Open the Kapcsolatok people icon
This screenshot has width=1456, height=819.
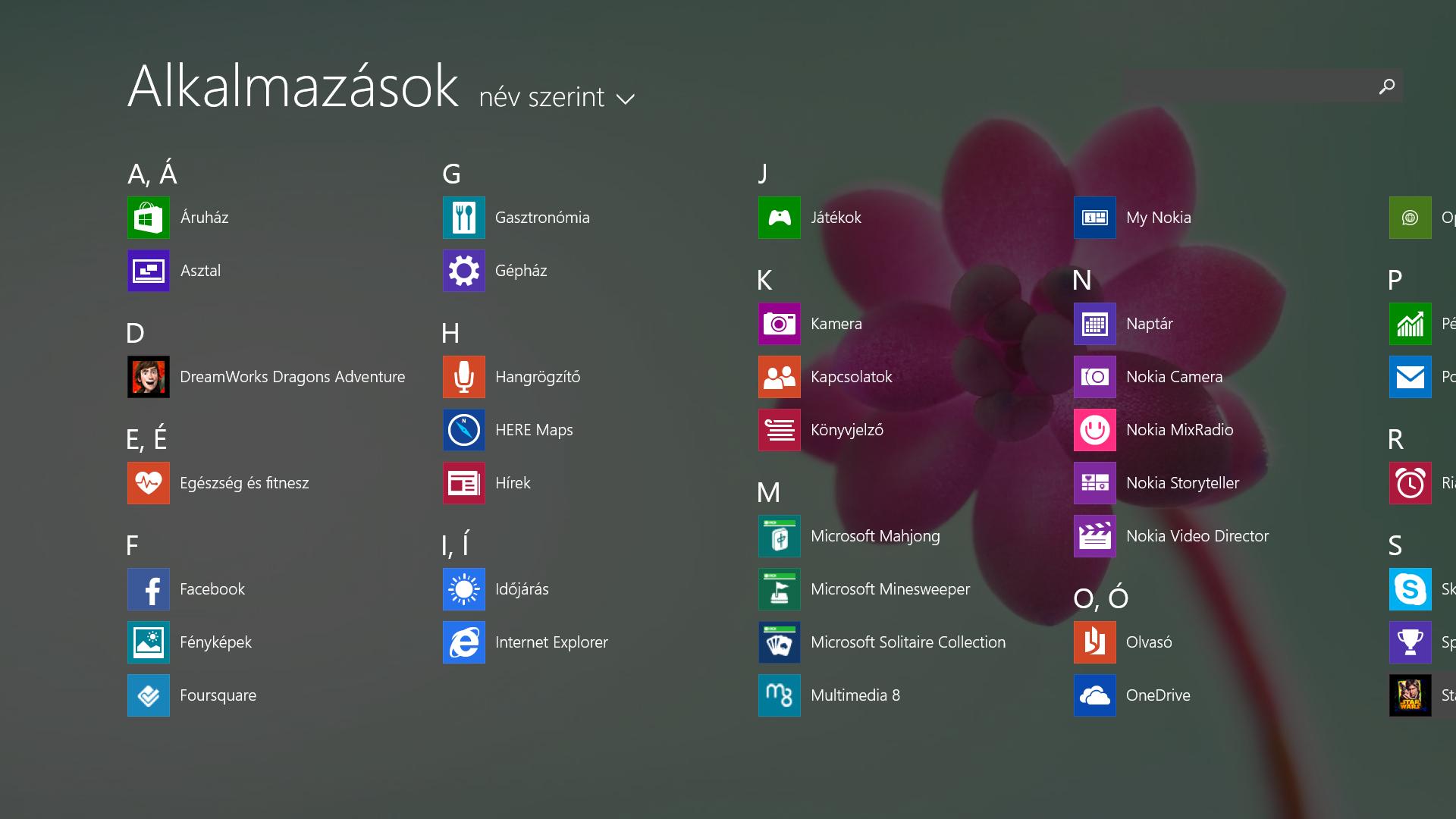[x=780, y=377]
